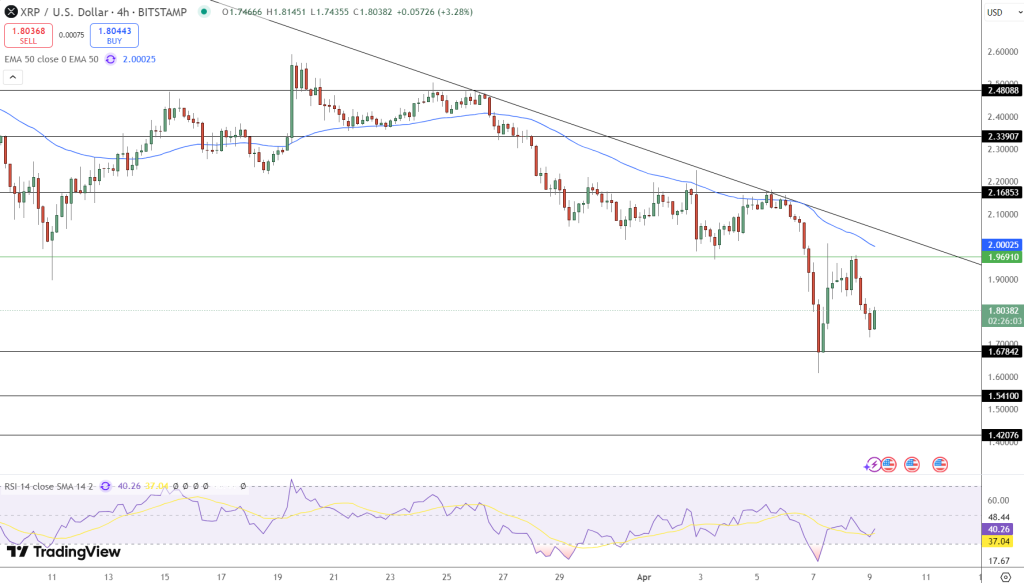Click the 1.42076 support level label
This screenshot has width=1024, height=583.
point(1002,435)
